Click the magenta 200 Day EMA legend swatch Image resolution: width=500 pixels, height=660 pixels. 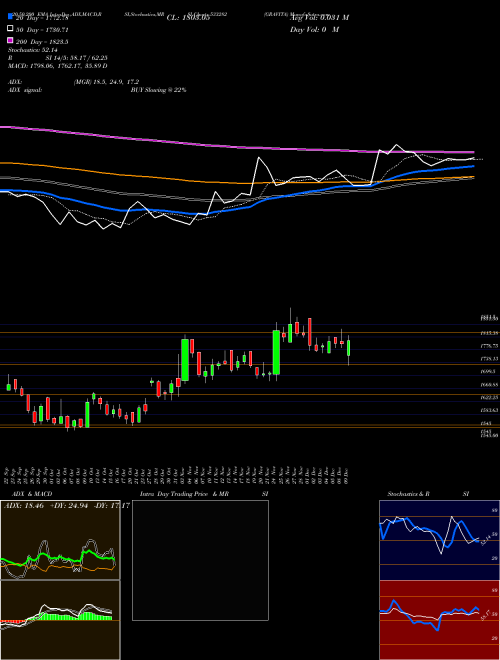pyautogui.click(x=11, y=40)
